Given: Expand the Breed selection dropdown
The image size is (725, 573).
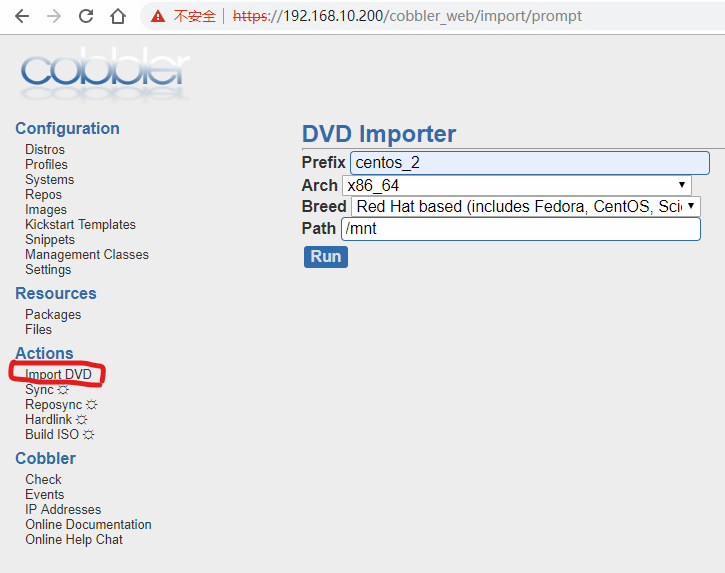Looking at the screenshot, I should [525, 206].
